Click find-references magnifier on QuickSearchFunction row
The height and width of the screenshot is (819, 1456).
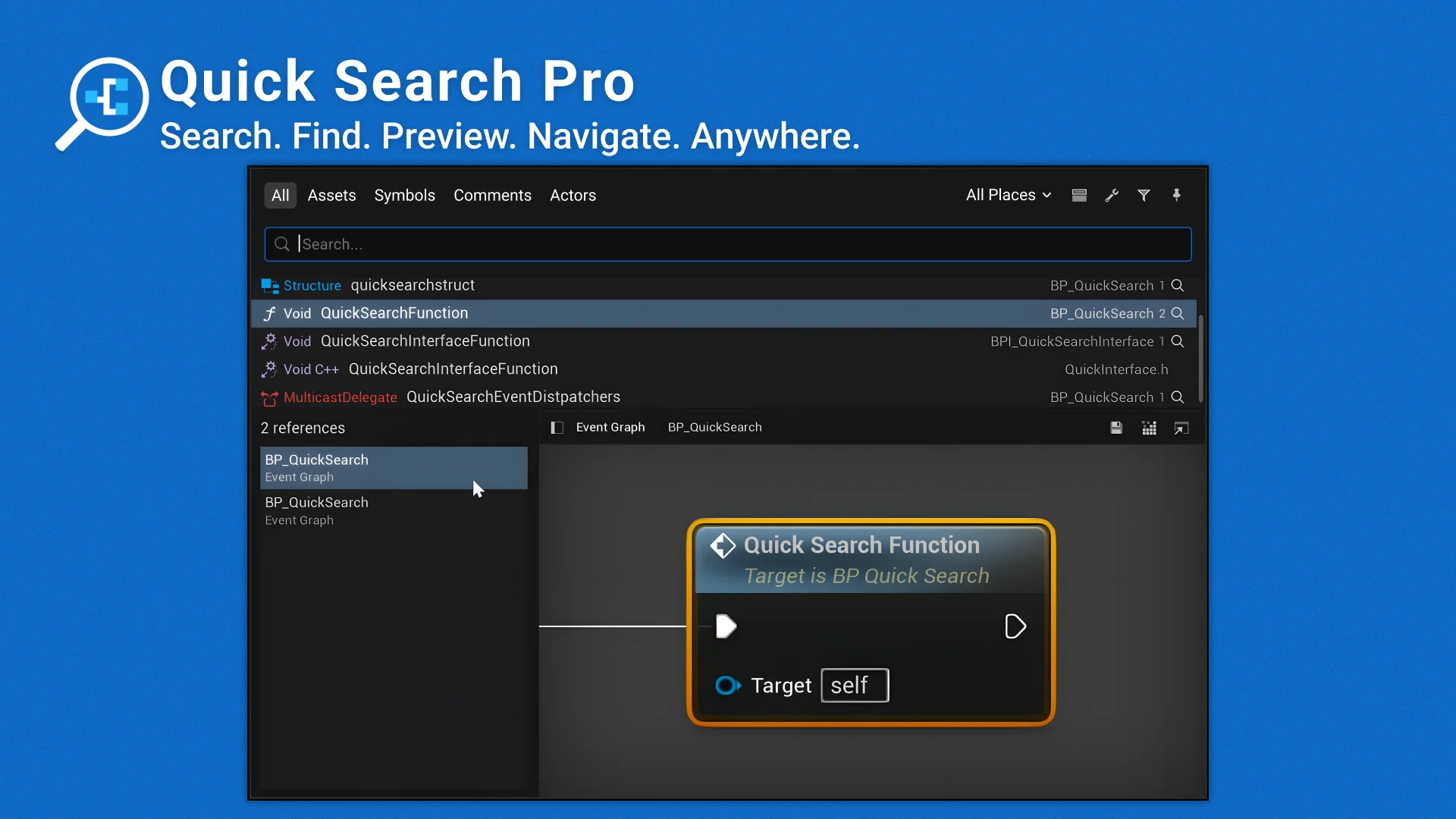[x=1177, y=313]
